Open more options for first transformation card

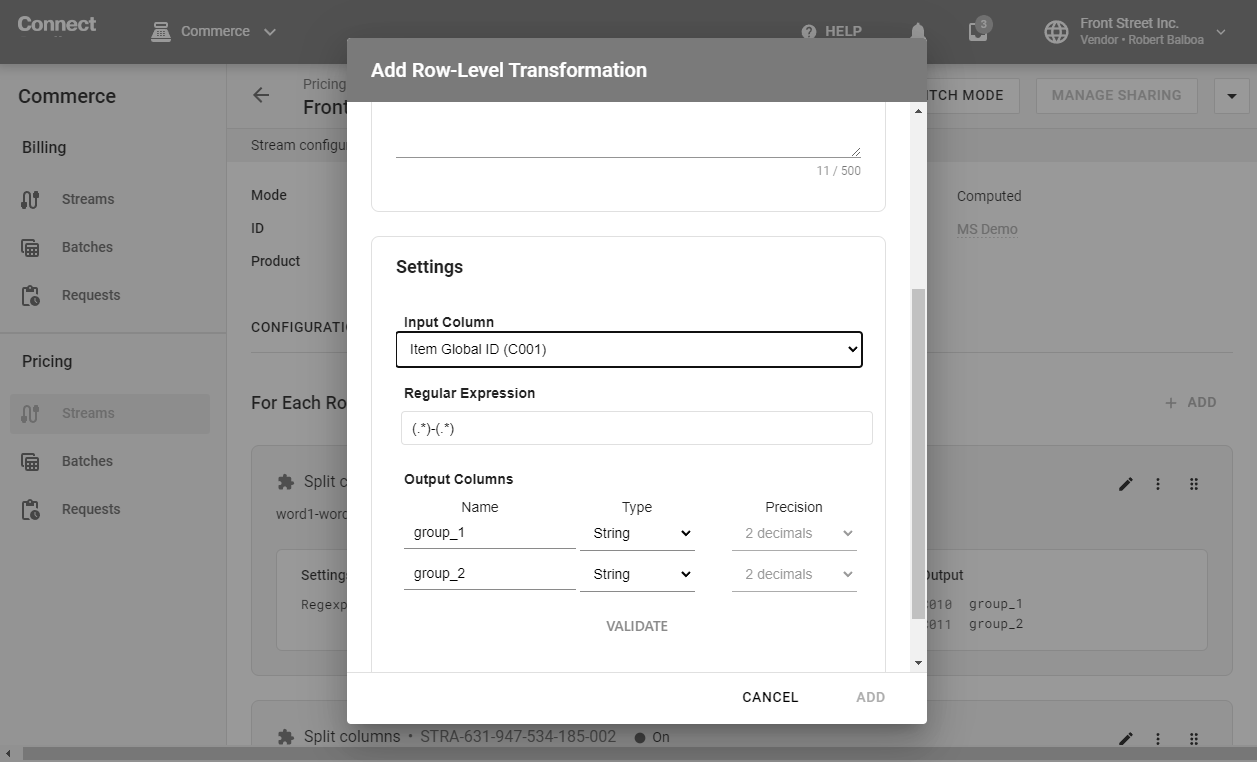(1158, 484)
